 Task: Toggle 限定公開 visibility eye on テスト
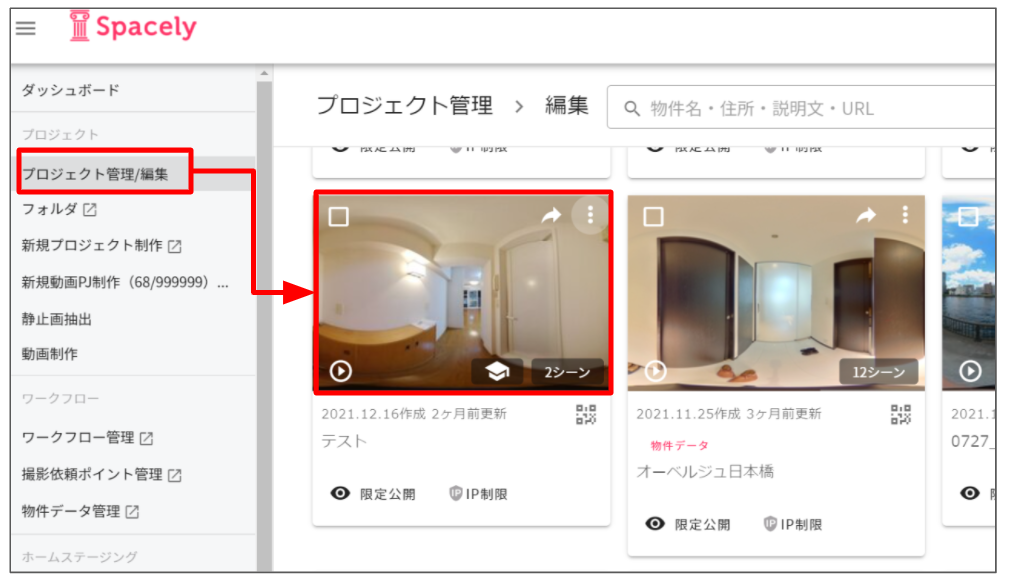point(340,494)
